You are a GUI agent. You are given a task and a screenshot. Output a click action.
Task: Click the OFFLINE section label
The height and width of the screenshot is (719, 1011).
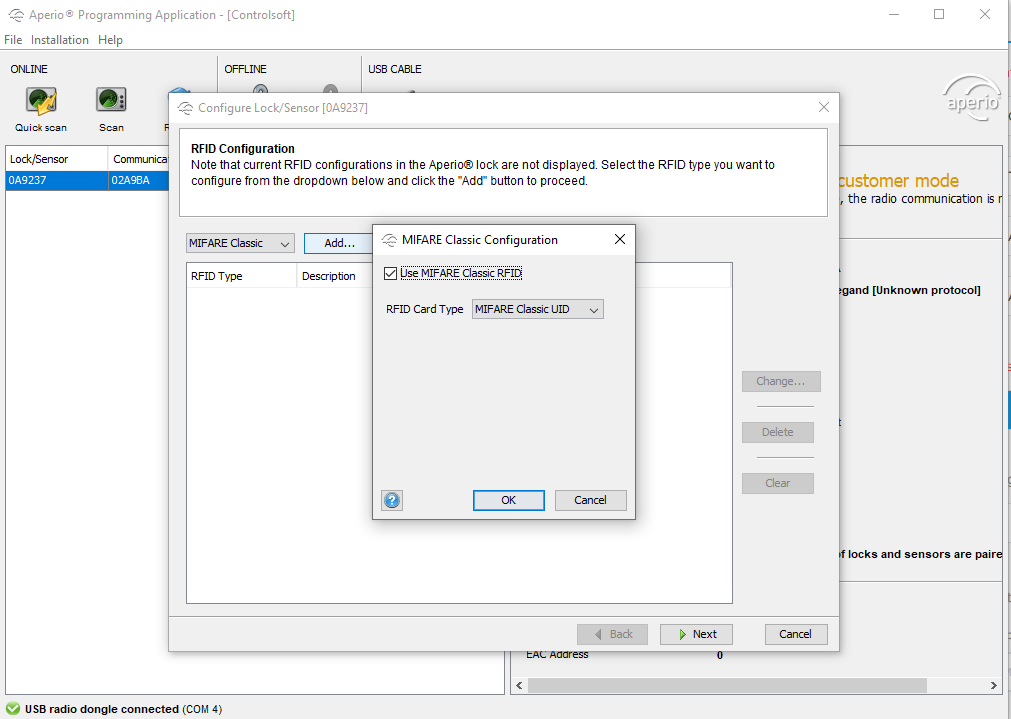tap(246, 69)
